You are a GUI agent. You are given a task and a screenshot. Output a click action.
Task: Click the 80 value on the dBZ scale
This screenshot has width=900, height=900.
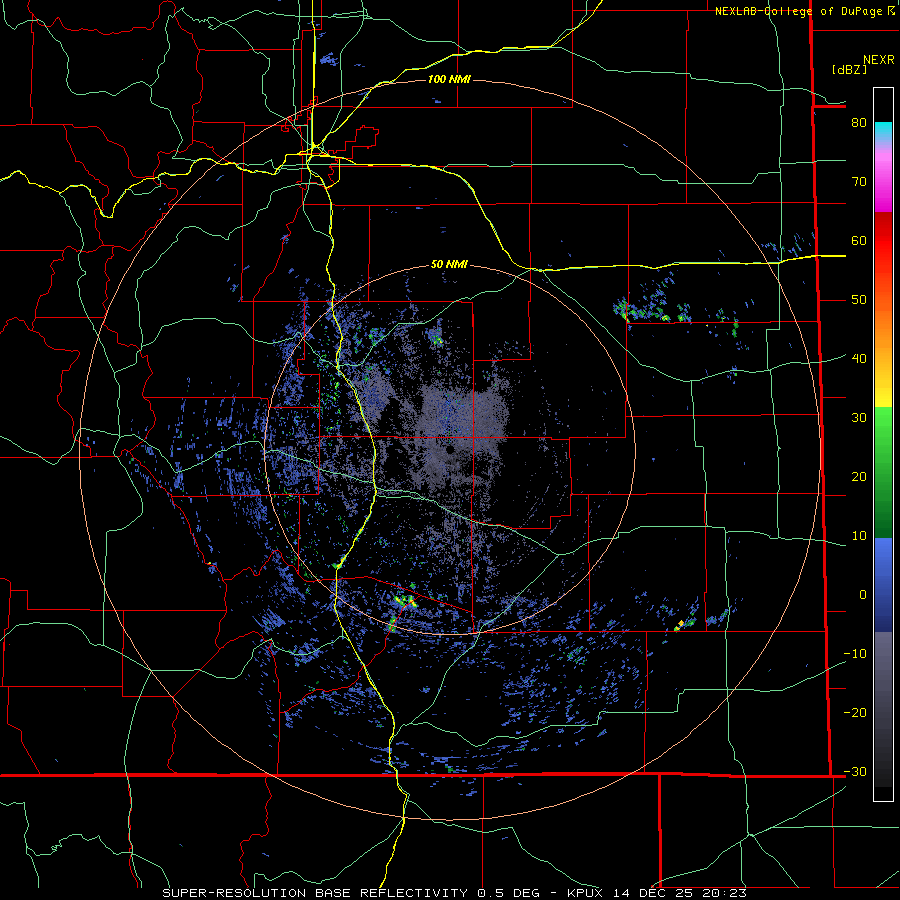[859, 122]
